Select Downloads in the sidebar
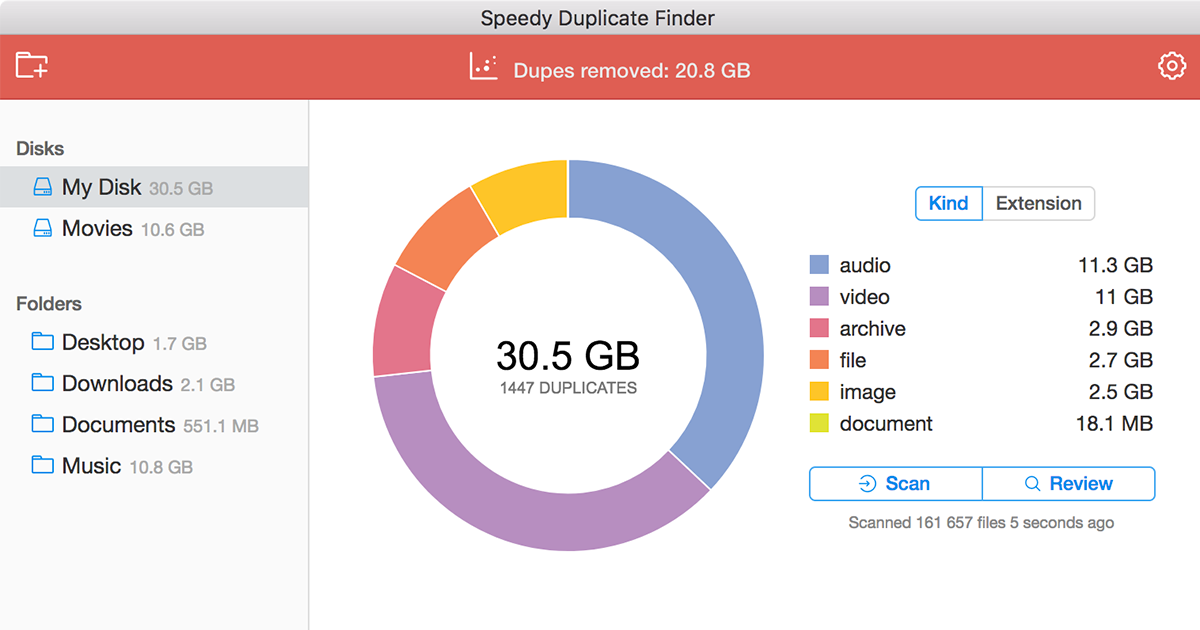 154,383
